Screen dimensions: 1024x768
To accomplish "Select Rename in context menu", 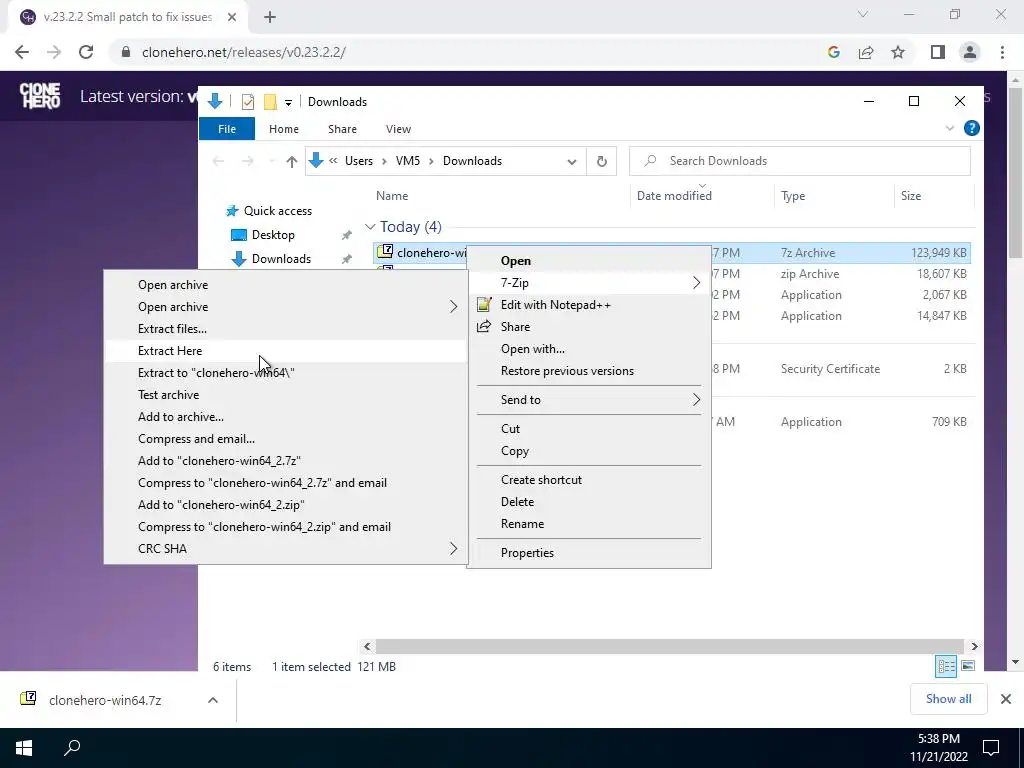I will click(x=589, y=524).
